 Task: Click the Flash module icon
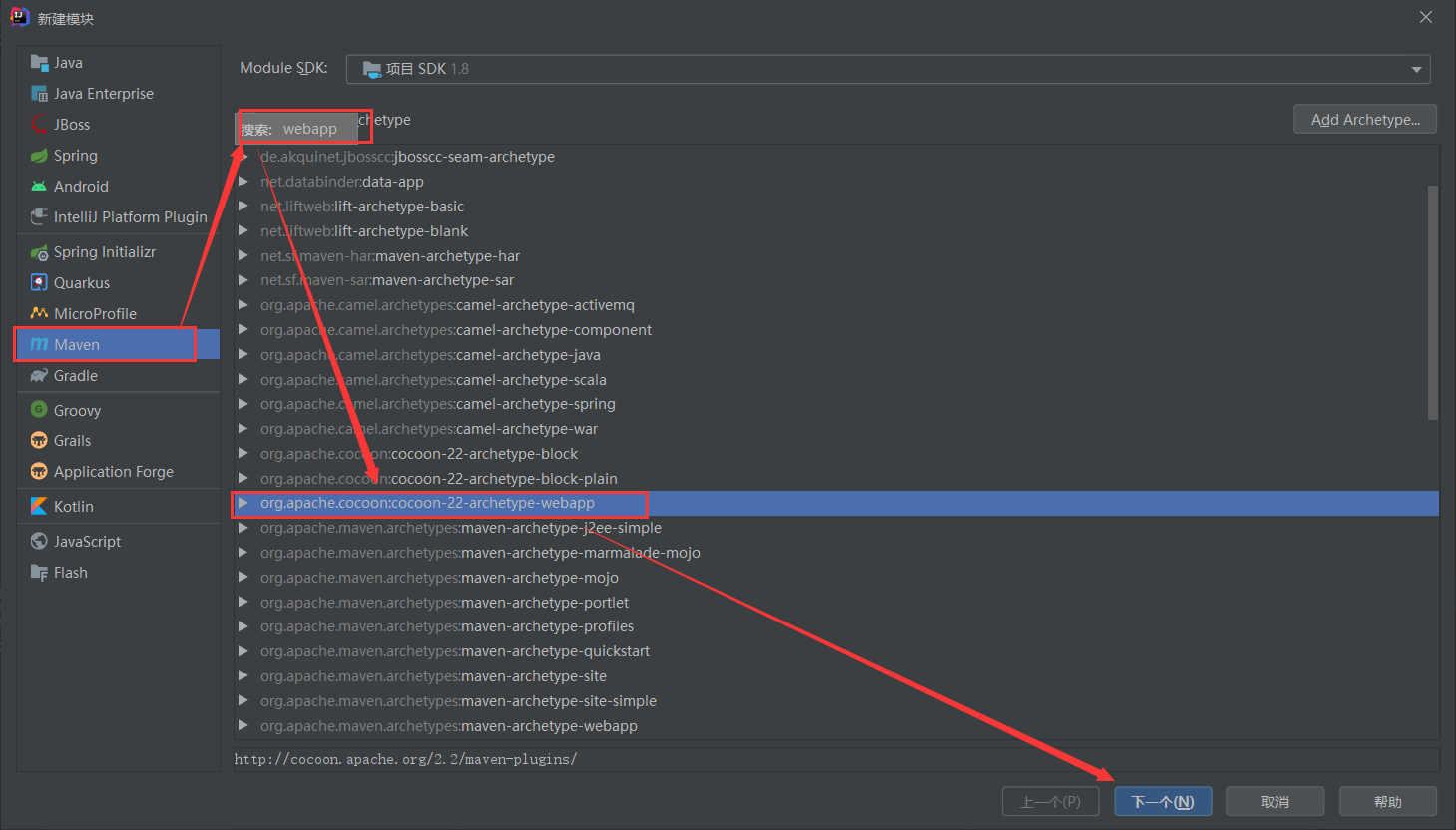pos(39,573)
